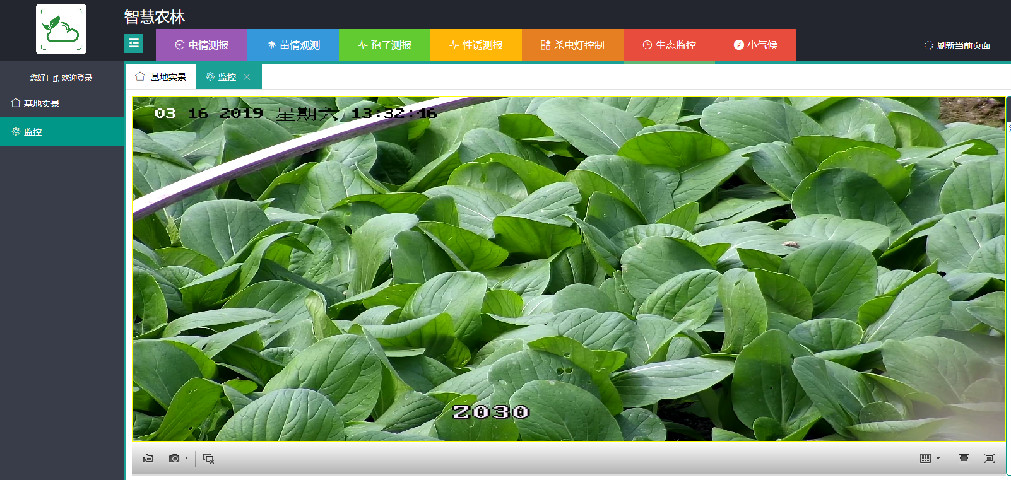This screenshot has width=1011, height=480.
Task: Select 监控 in the left sidebar
Action: pos(62,132)
